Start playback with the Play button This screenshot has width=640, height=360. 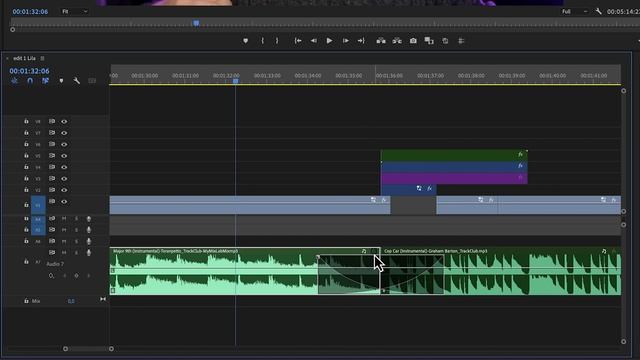coord(329,41)
